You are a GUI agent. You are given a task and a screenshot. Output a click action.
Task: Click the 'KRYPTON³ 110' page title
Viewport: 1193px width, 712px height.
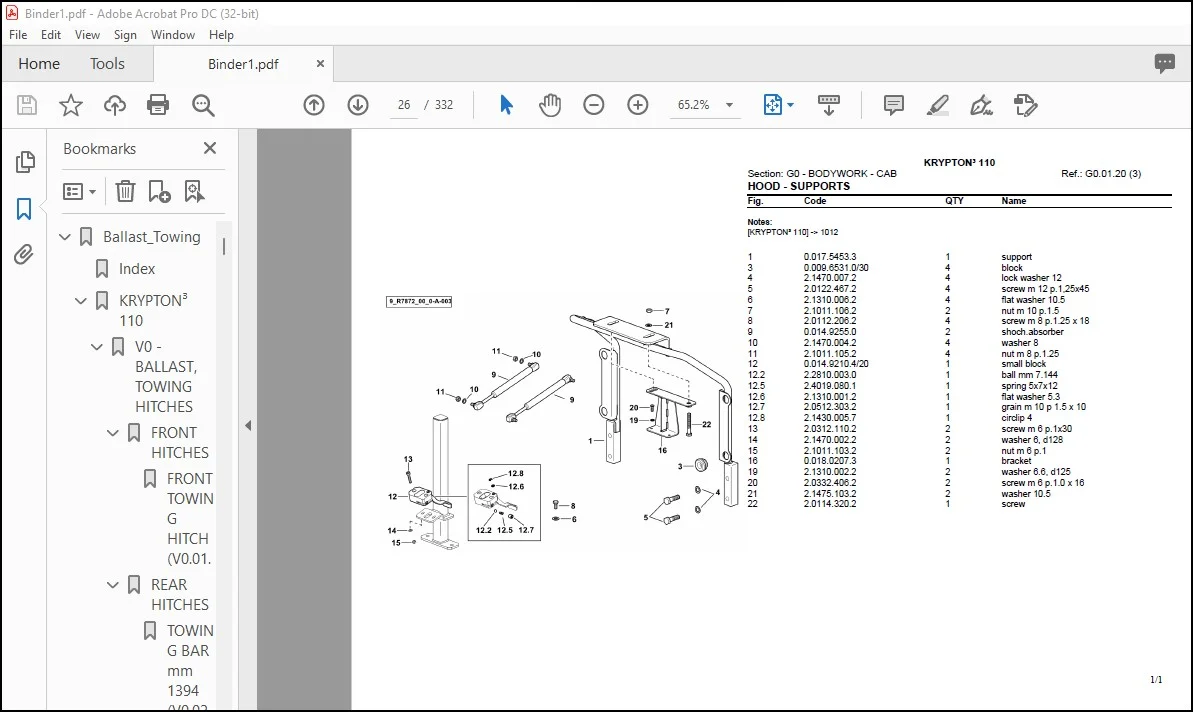click(x=959, y=163)
